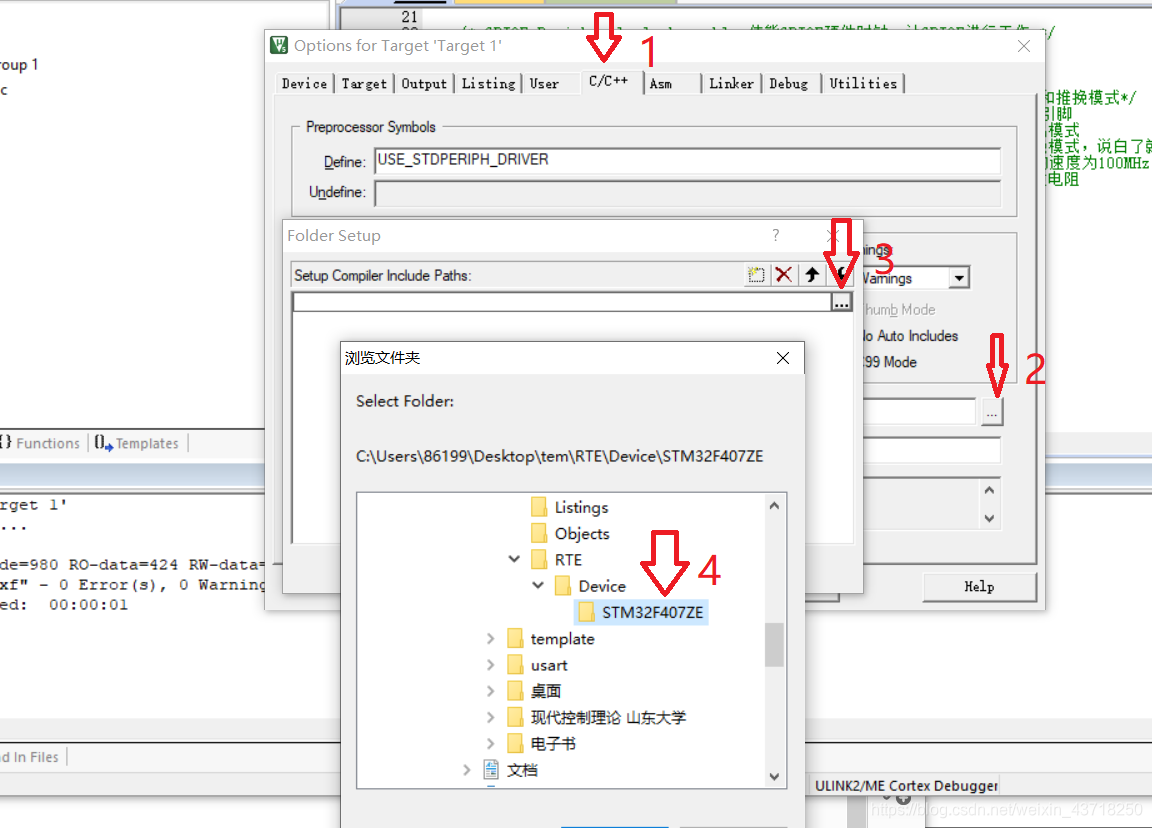Expand the 文档 node
Screen dimensions: 1152x828
467,770
